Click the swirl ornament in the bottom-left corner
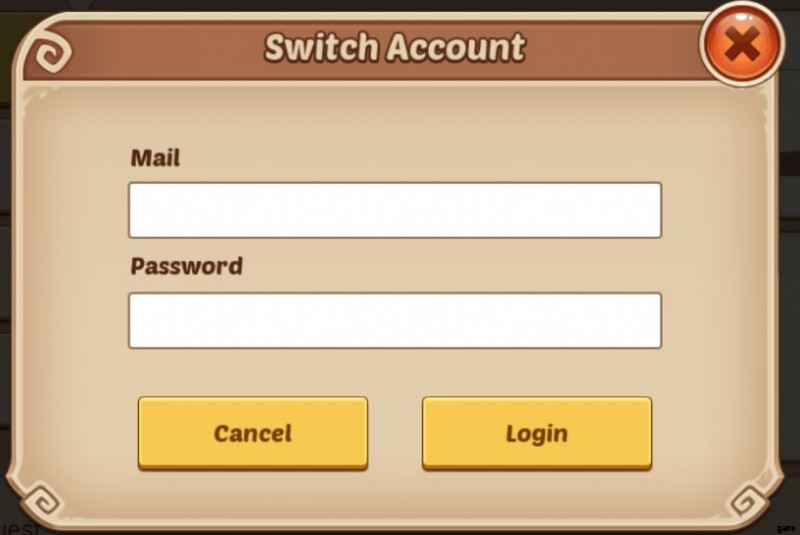The image size is (800, 535). (x=42, y=500)
